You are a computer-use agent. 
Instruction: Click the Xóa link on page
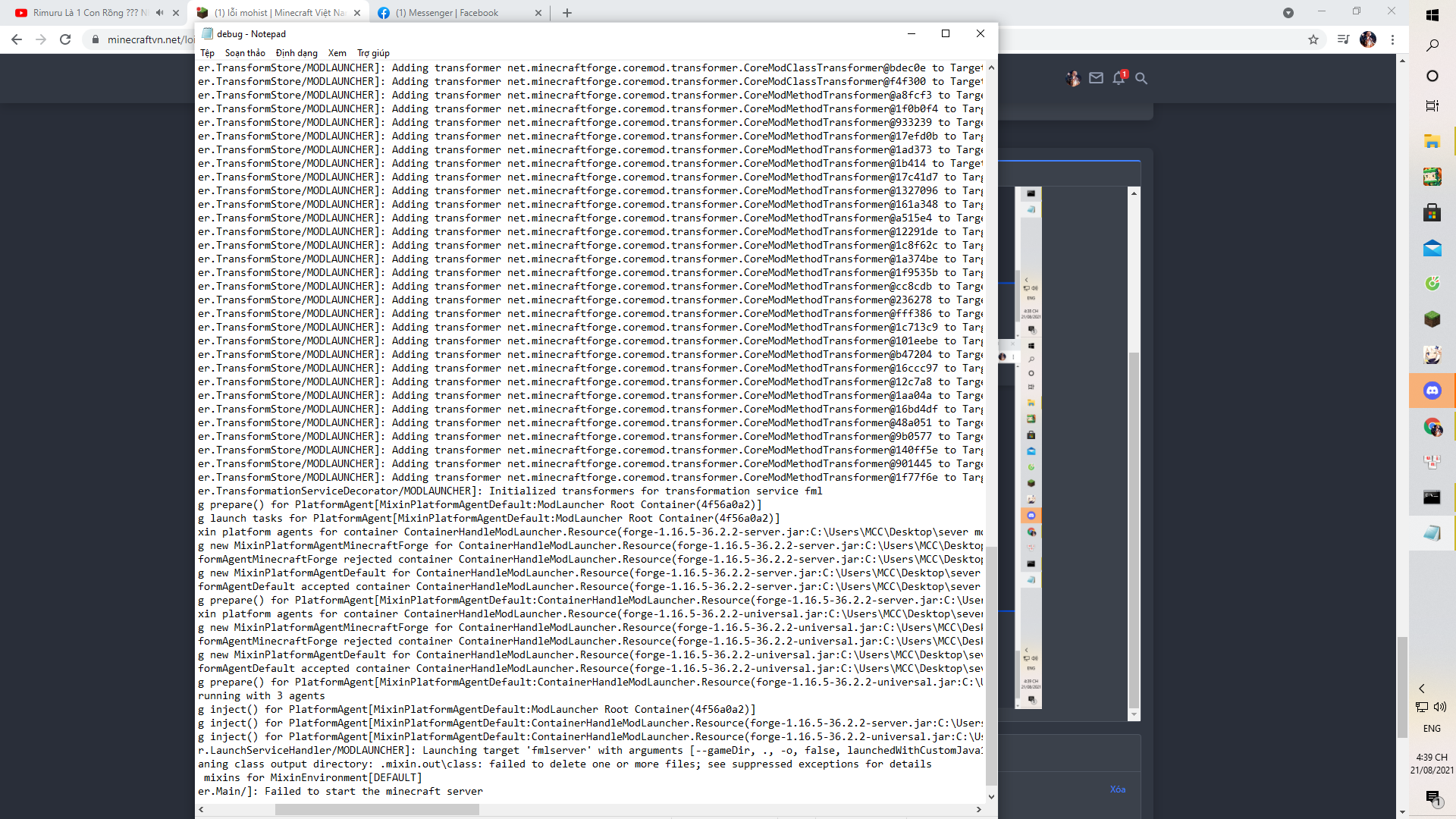pos(1118,789)
